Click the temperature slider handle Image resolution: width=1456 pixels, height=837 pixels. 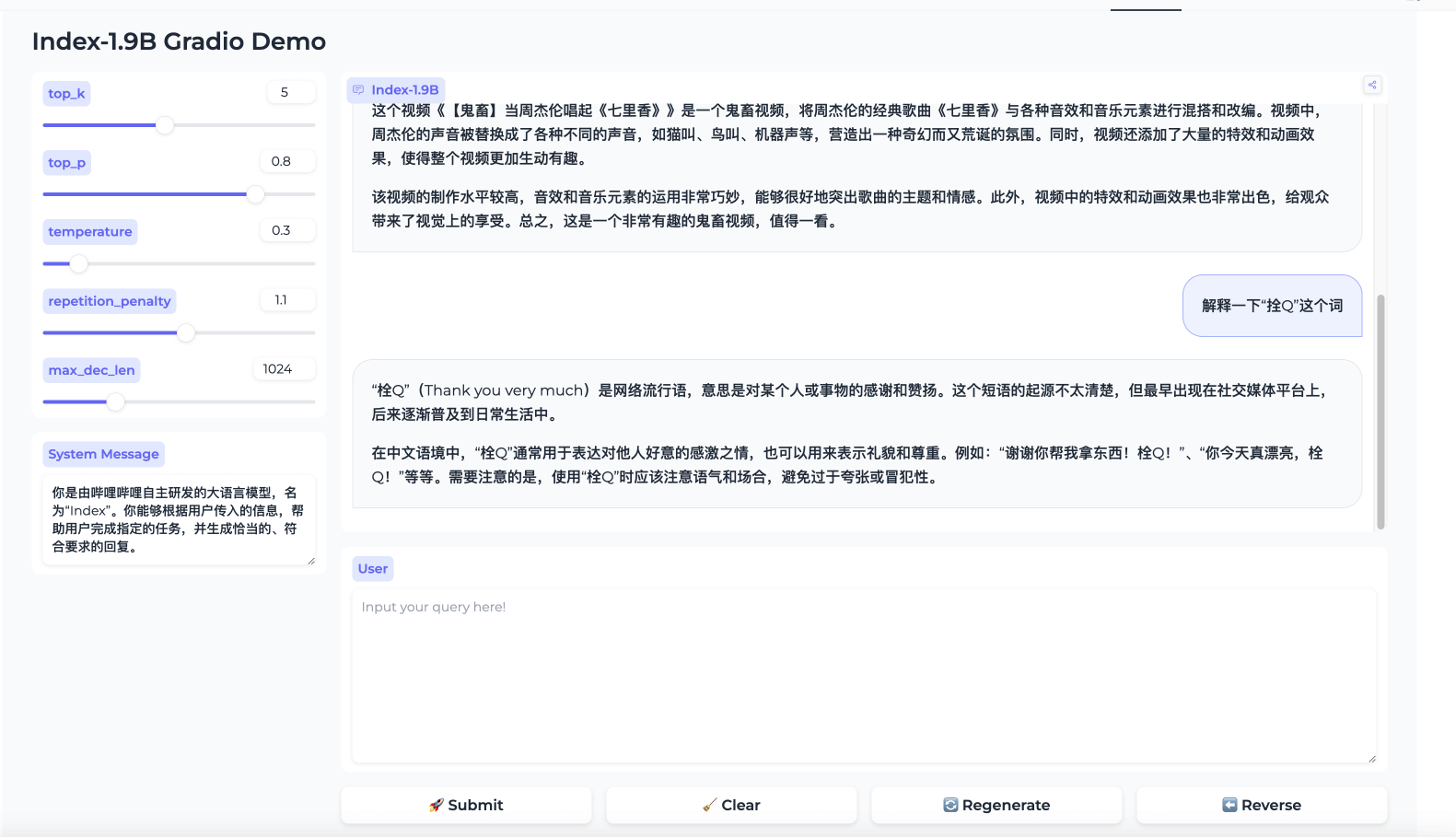click(x=79, y=263)
